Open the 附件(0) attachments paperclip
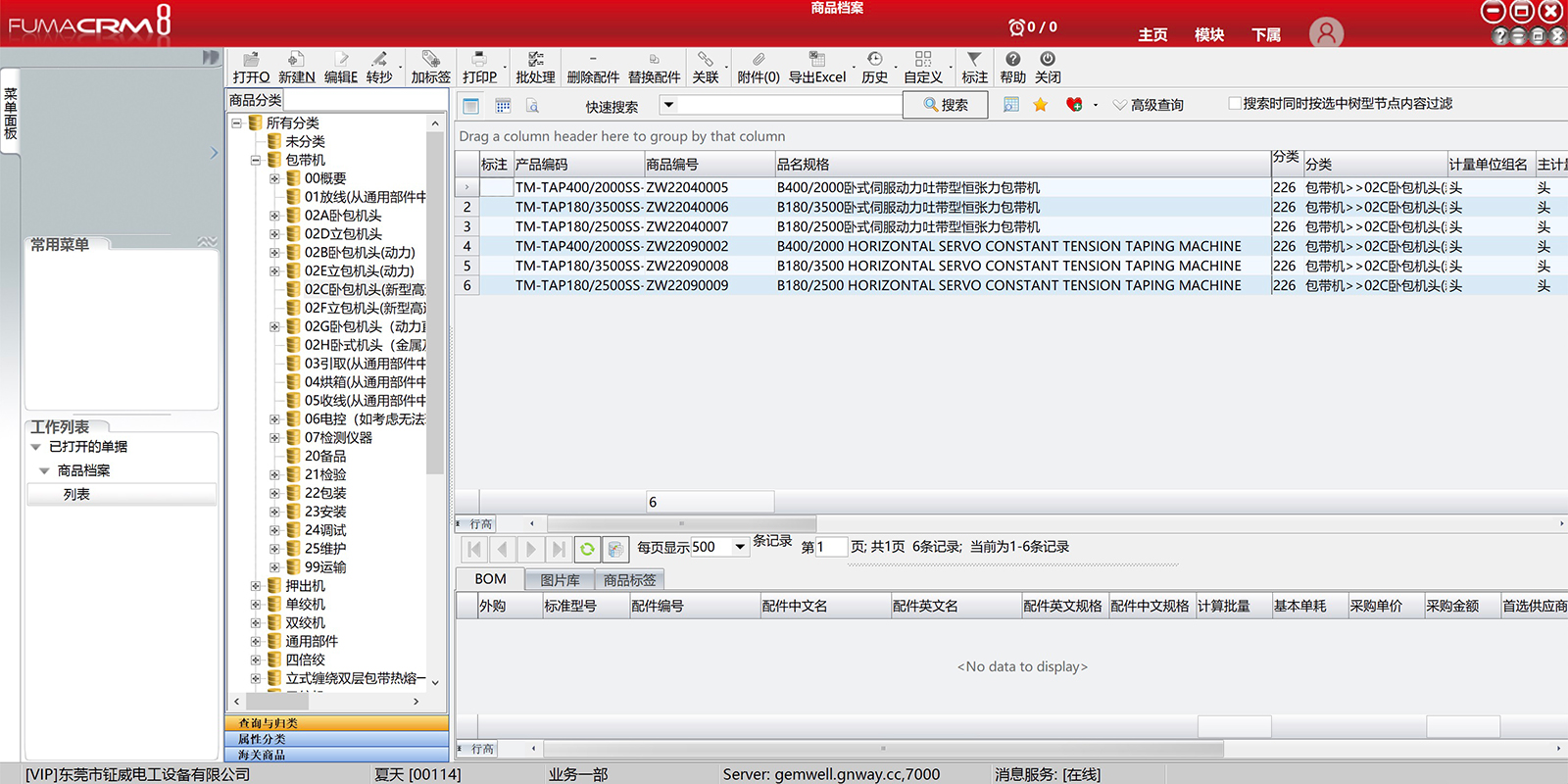 click(x=758, y=60)
